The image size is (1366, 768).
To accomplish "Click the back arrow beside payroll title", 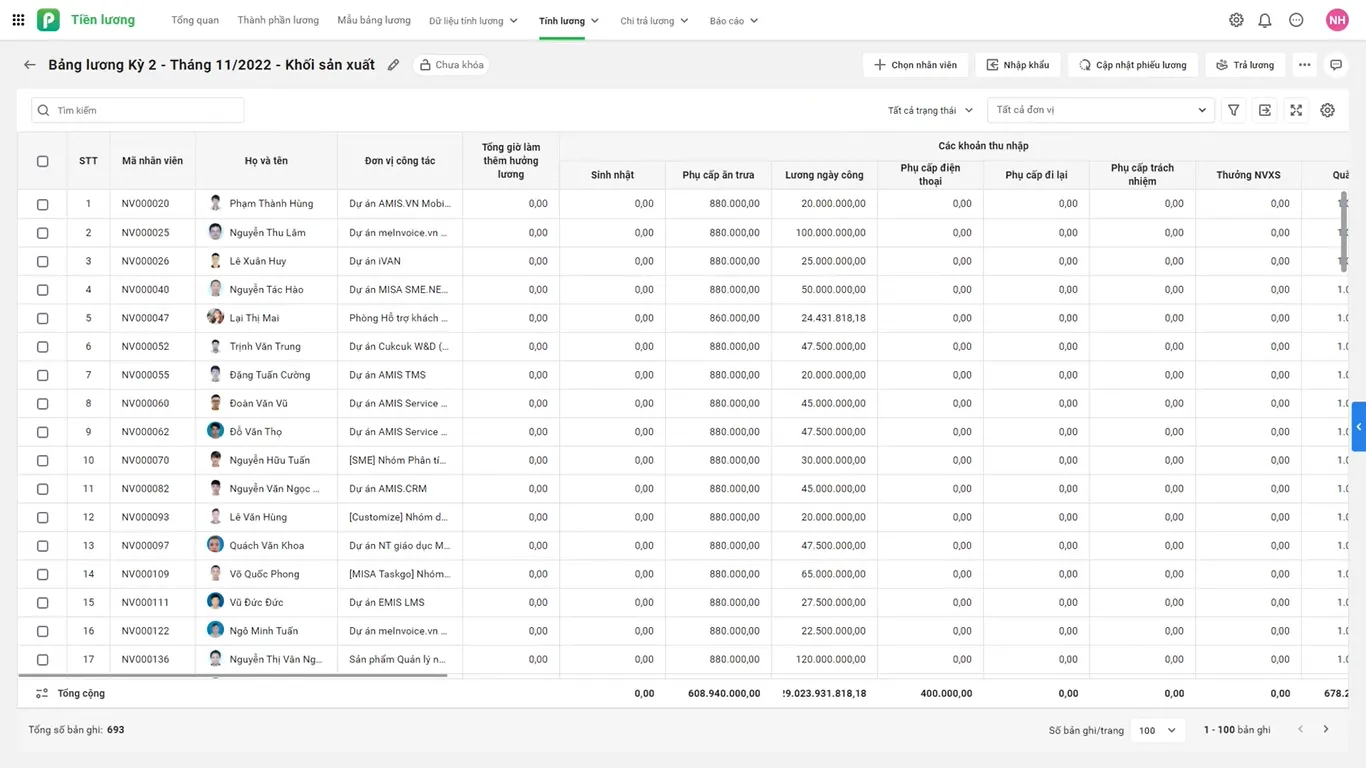I will pyautogui.click(x=30, y=65).
